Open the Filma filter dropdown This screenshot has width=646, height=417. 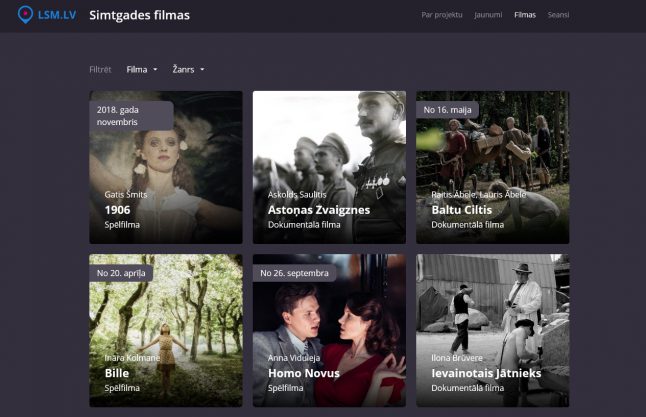click(x=141, y=70)
